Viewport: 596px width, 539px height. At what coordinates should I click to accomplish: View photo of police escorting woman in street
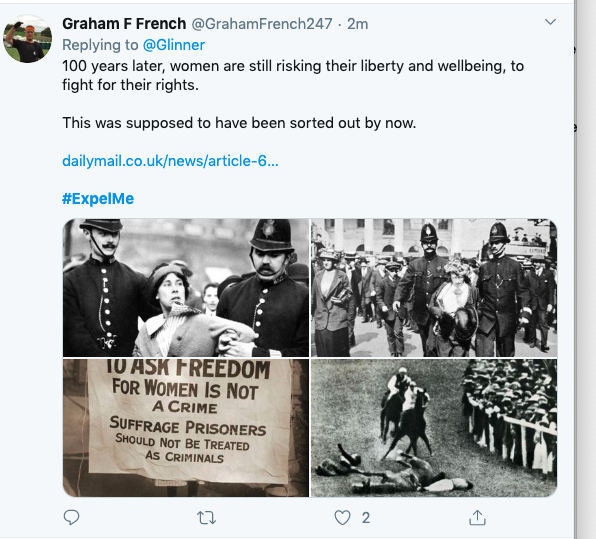[434, 288]
